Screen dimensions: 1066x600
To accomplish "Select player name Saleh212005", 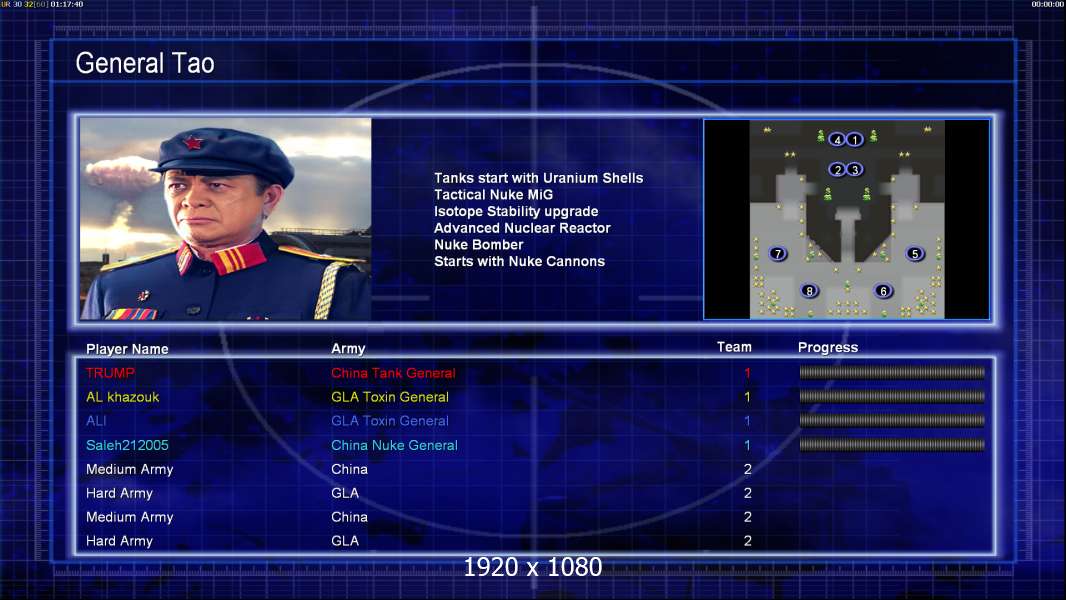I will (x=127, y=446).
